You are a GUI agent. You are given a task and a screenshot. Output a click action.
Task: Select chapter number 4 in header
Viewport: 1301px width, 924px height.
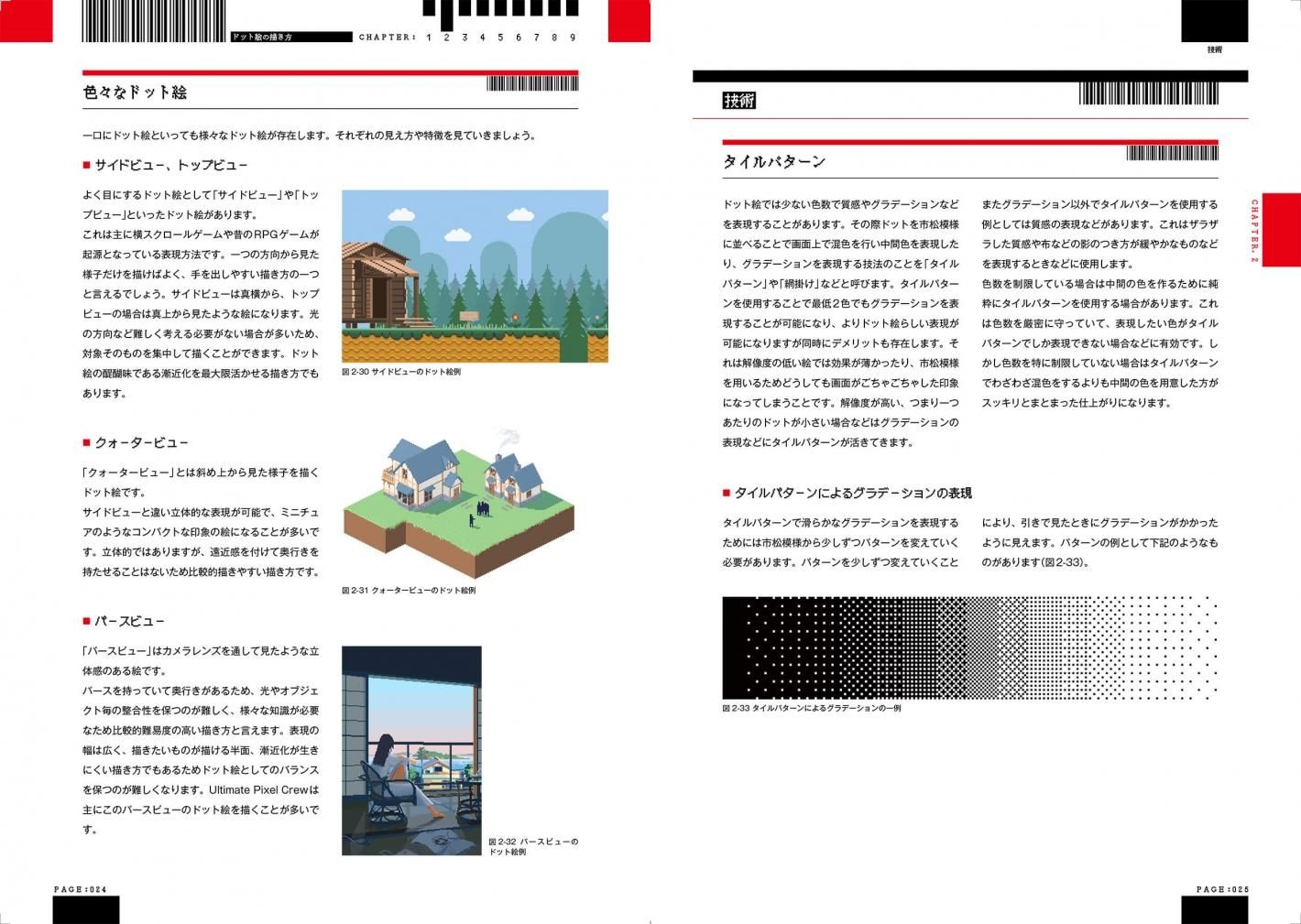coord(483,38)
